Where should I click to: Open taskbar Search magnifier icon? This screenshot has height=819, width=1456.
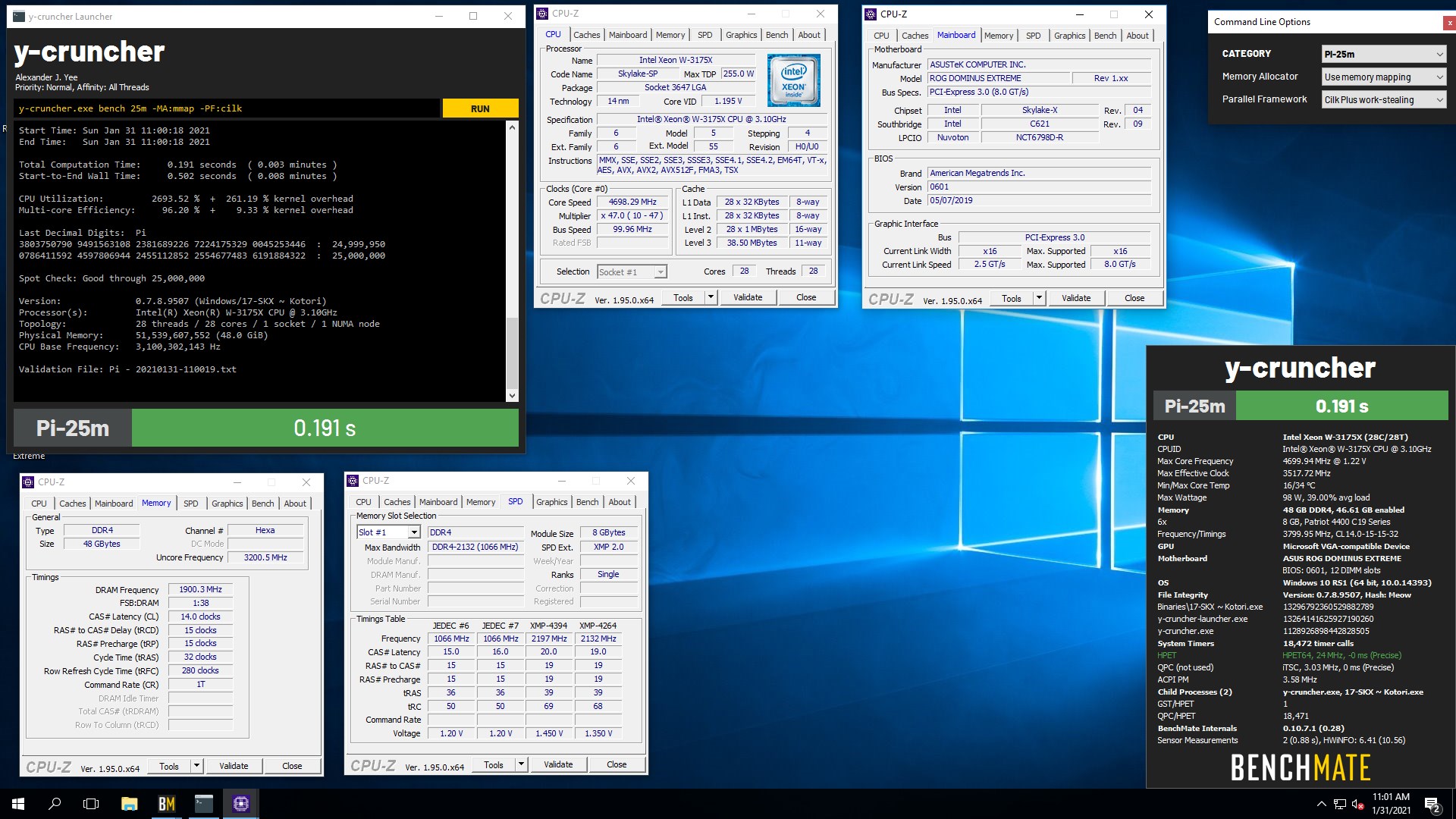pyautogui.click(x=55, y=804)
